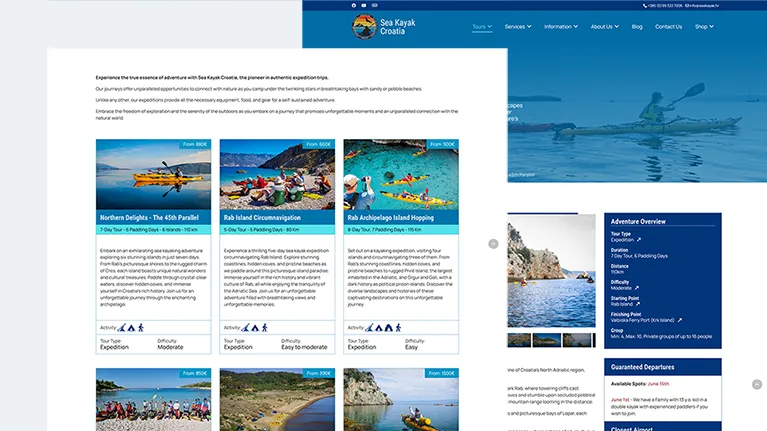Open the Contact Us menu item

pyautogui.click(x=668, y=26)
